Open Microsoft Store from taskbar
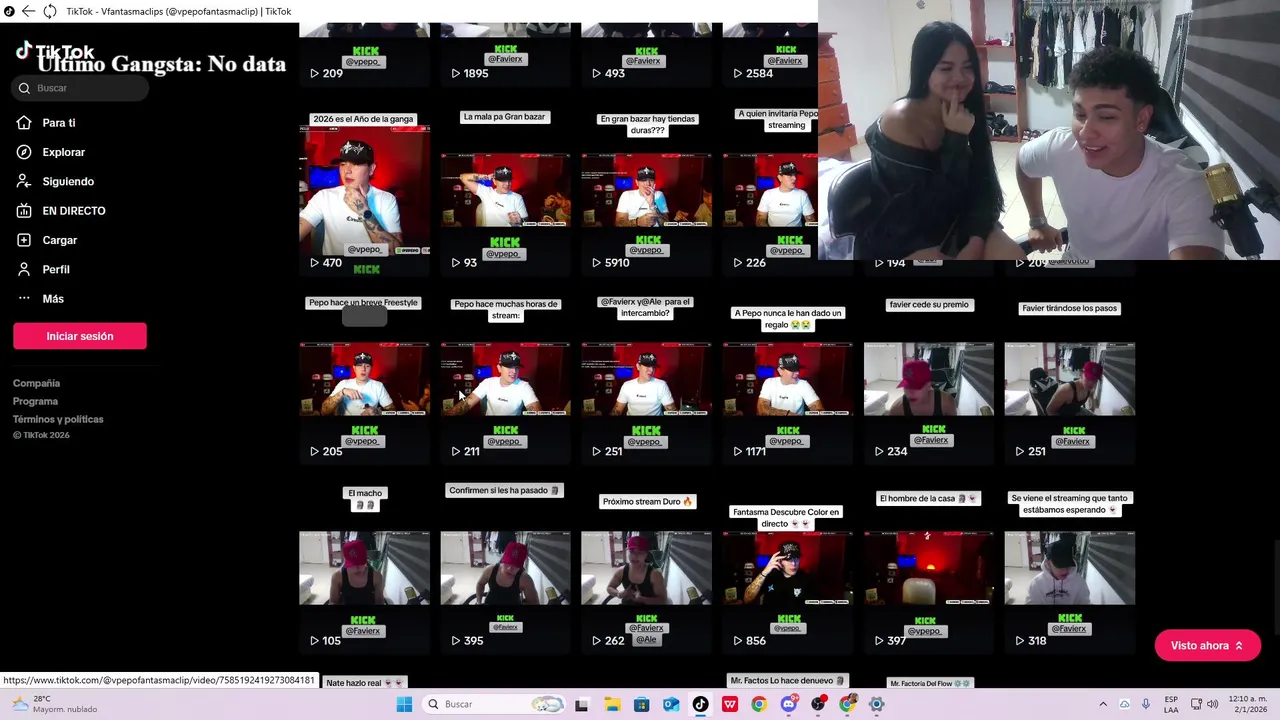 [641, 704]
